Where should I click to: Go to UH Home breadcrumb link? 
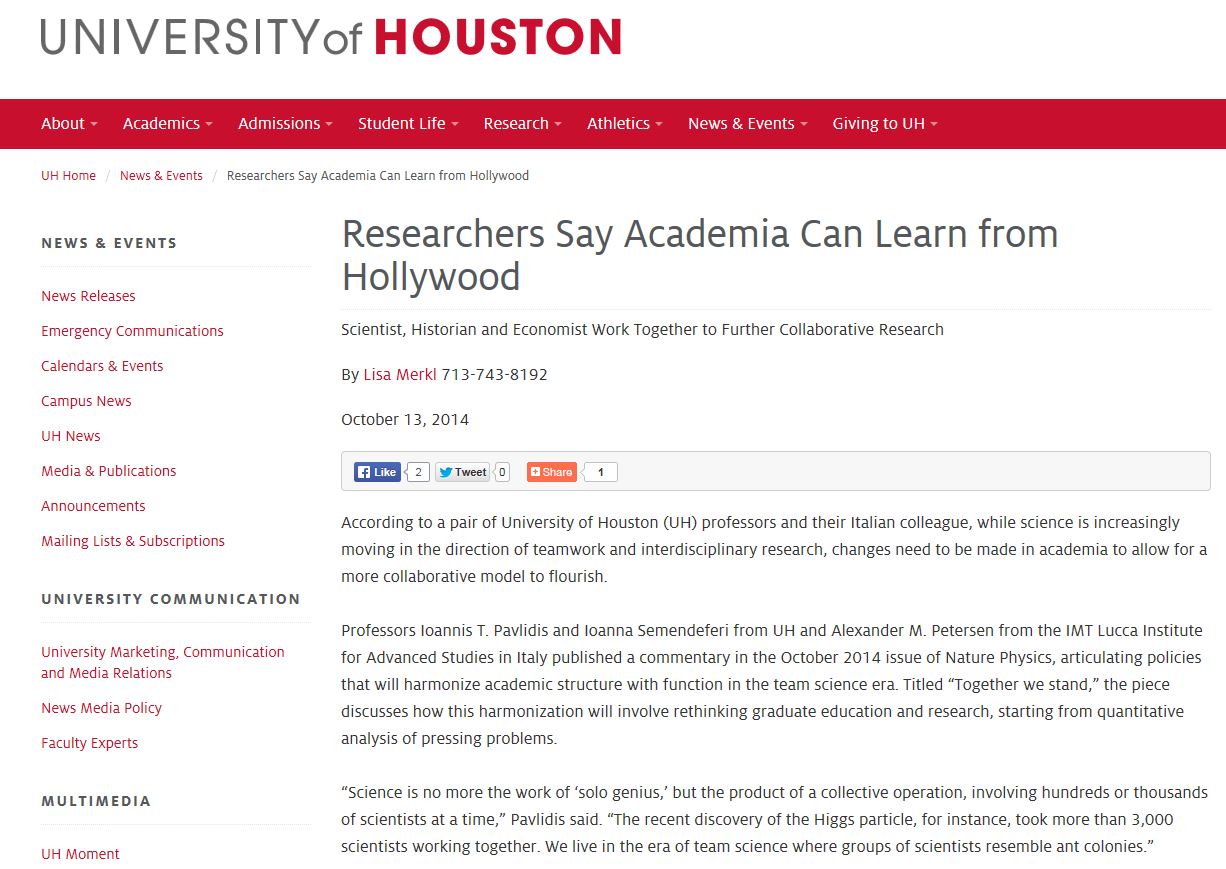68,176
